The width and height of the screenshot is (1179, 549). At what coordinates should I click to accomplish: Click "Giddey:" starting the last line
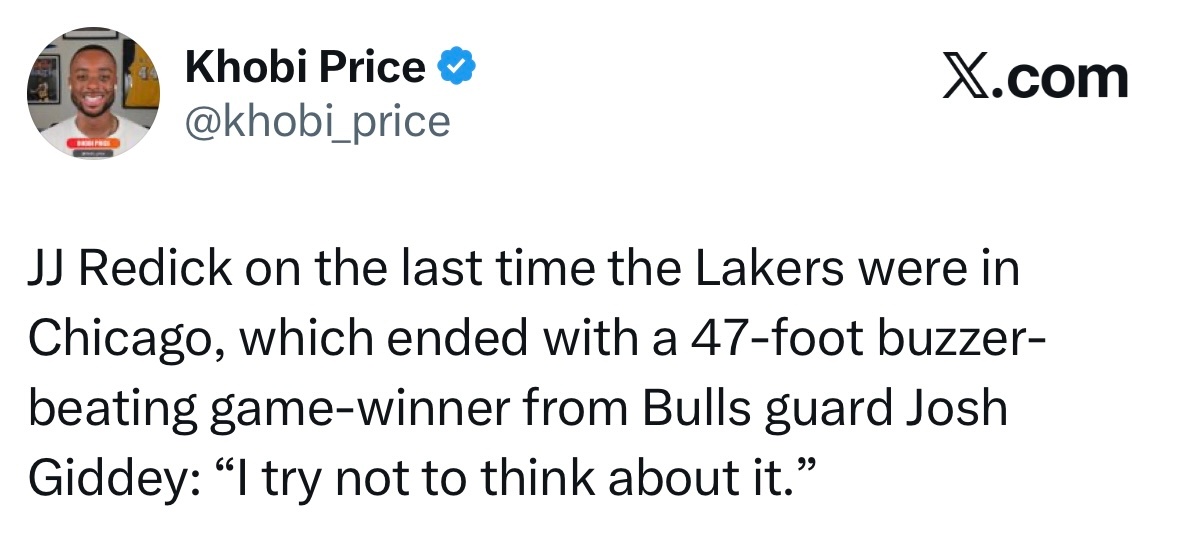[x=94, y=479]
